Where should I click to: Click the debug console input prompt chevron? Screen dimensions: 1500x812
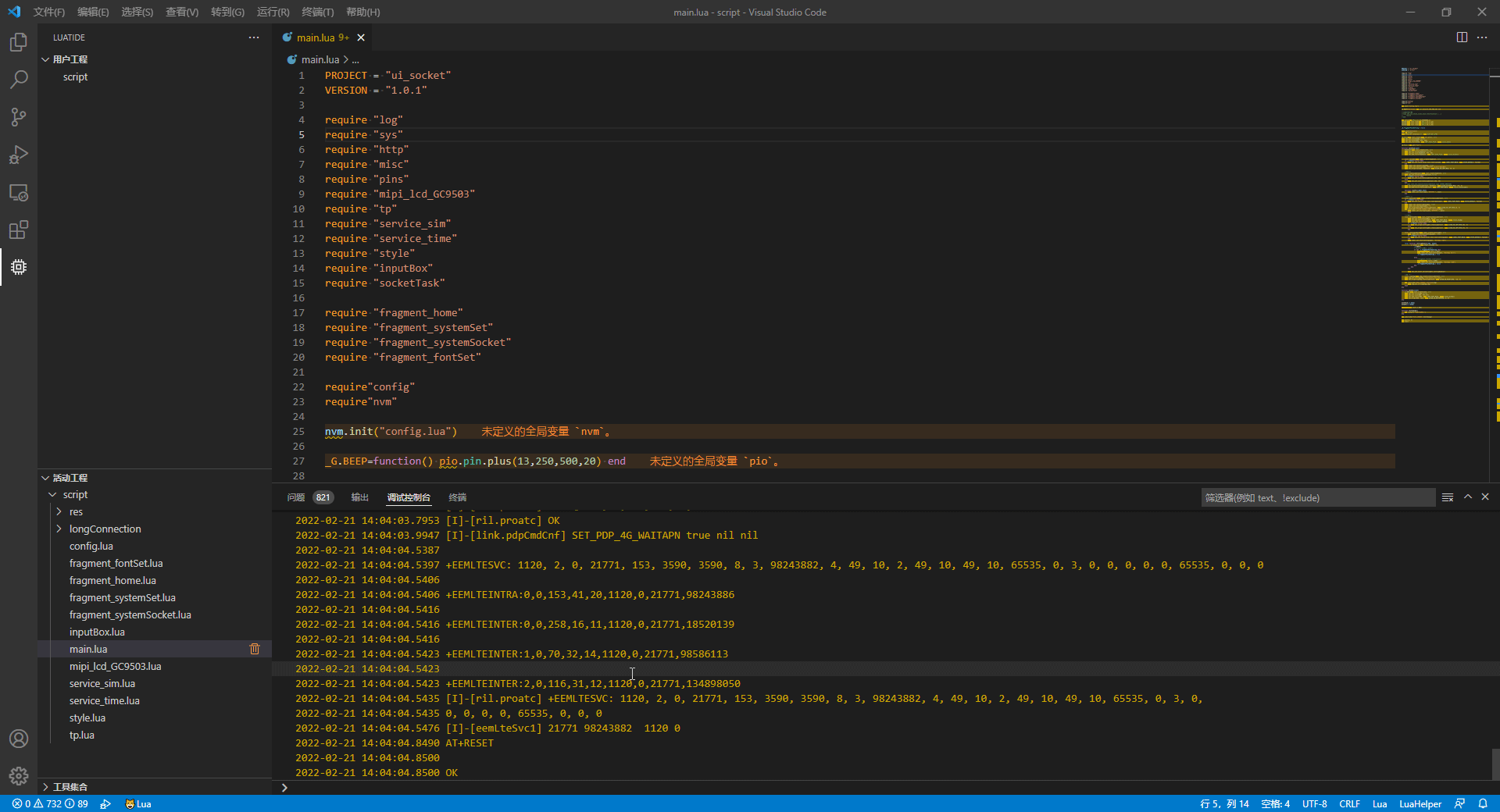tap(284, 788)
